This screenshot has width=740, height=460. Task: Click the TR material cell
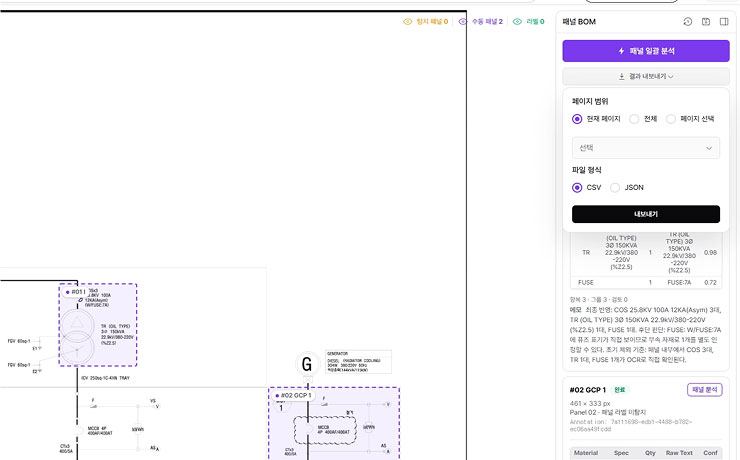coord(586,253)
